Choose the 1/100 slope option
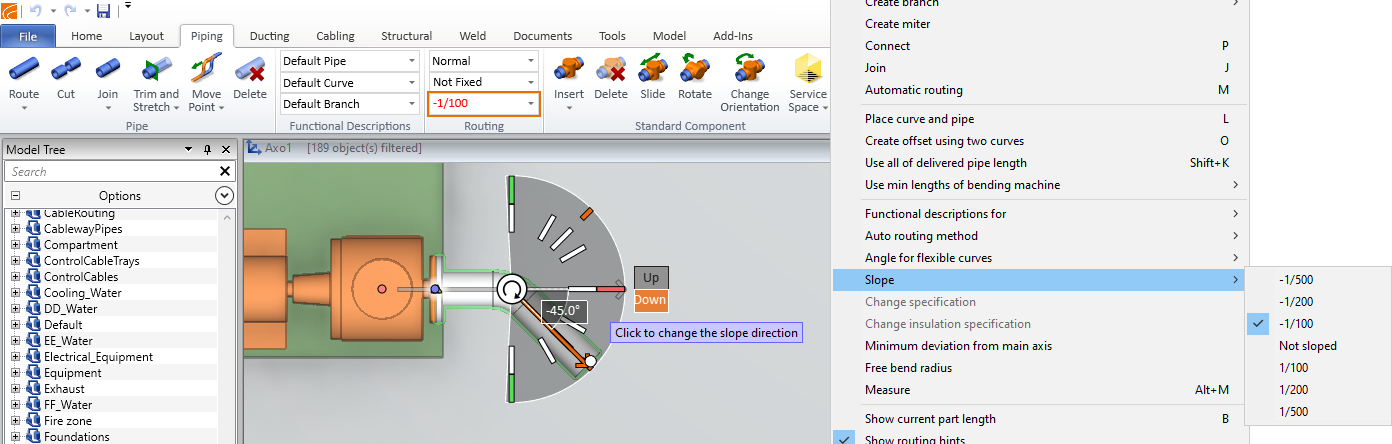Screen dimensions: 1392x444 point(1318,367)
